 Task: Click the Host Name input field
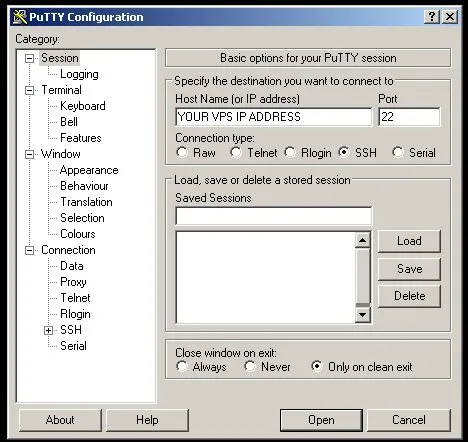(x=274, y=117)
